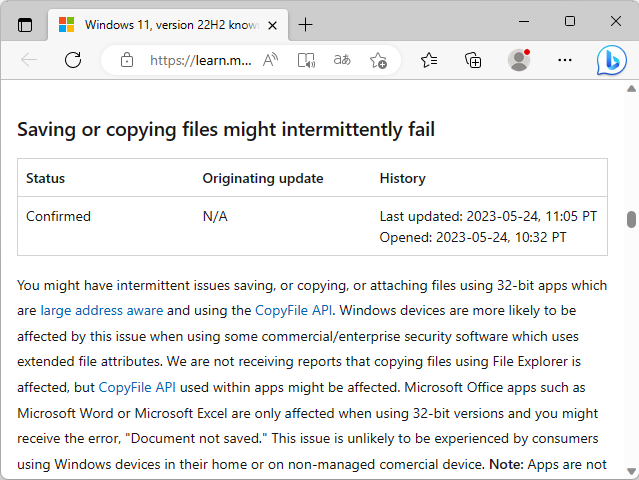Open Collections panel
Screen dimensions: 639x480
474,60
